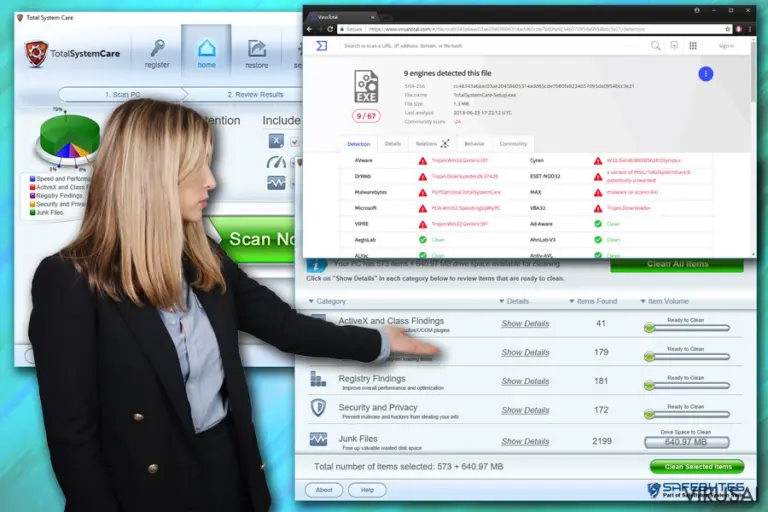Show Details for ActiveX and Class Findings

[x=525, y=323]
